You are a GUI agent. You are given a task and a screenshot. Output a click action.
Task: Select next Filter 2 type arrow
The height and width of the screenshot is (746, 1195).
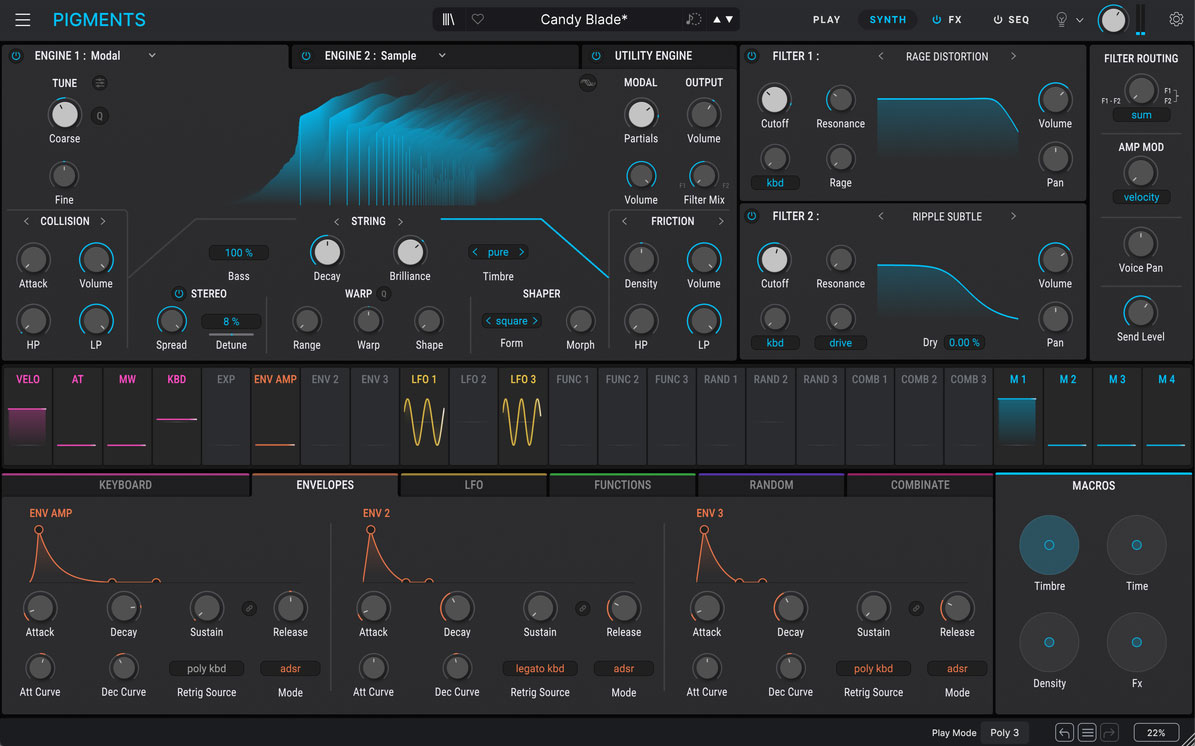tap(1013, 216)
